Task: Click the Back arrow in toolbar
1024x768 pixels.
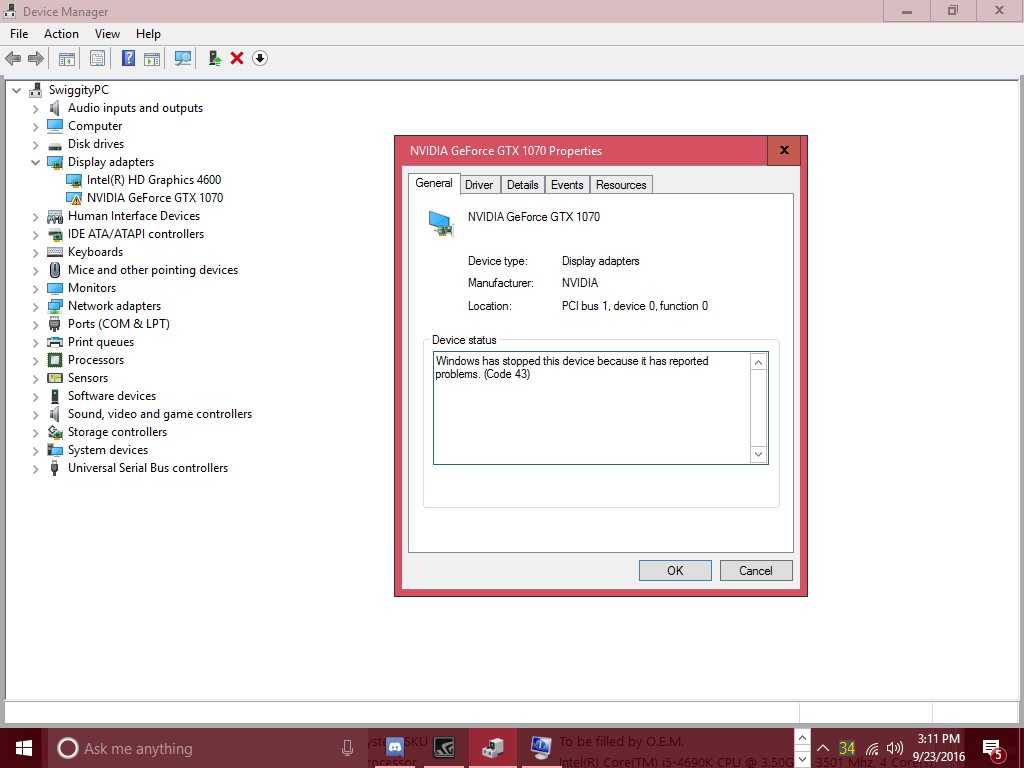Action: (13, 59)
